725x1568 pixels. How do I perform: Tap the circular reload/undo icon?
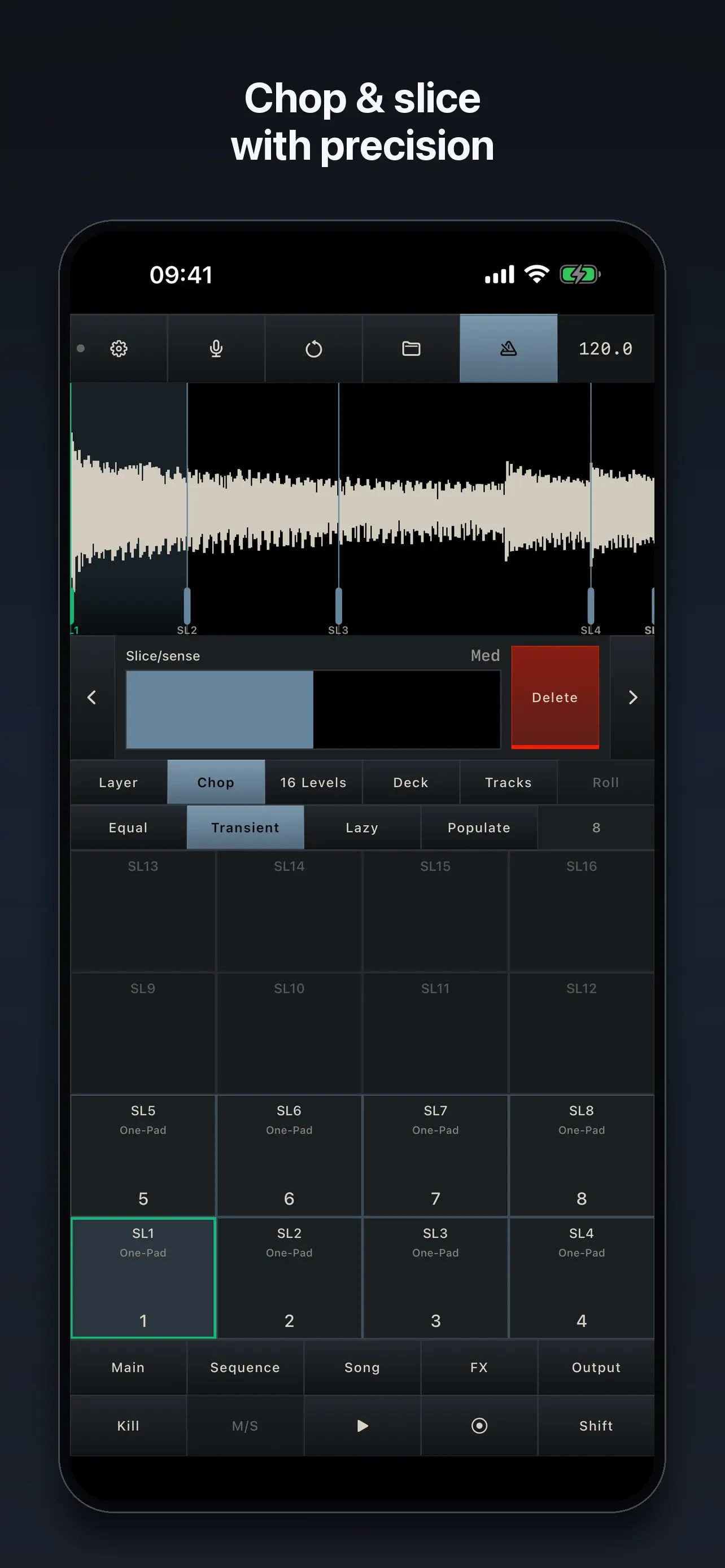313,349
